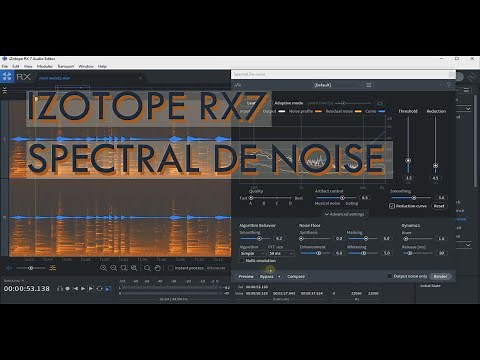Adjust the Threshold vertical slider handle

coord(408,161)
